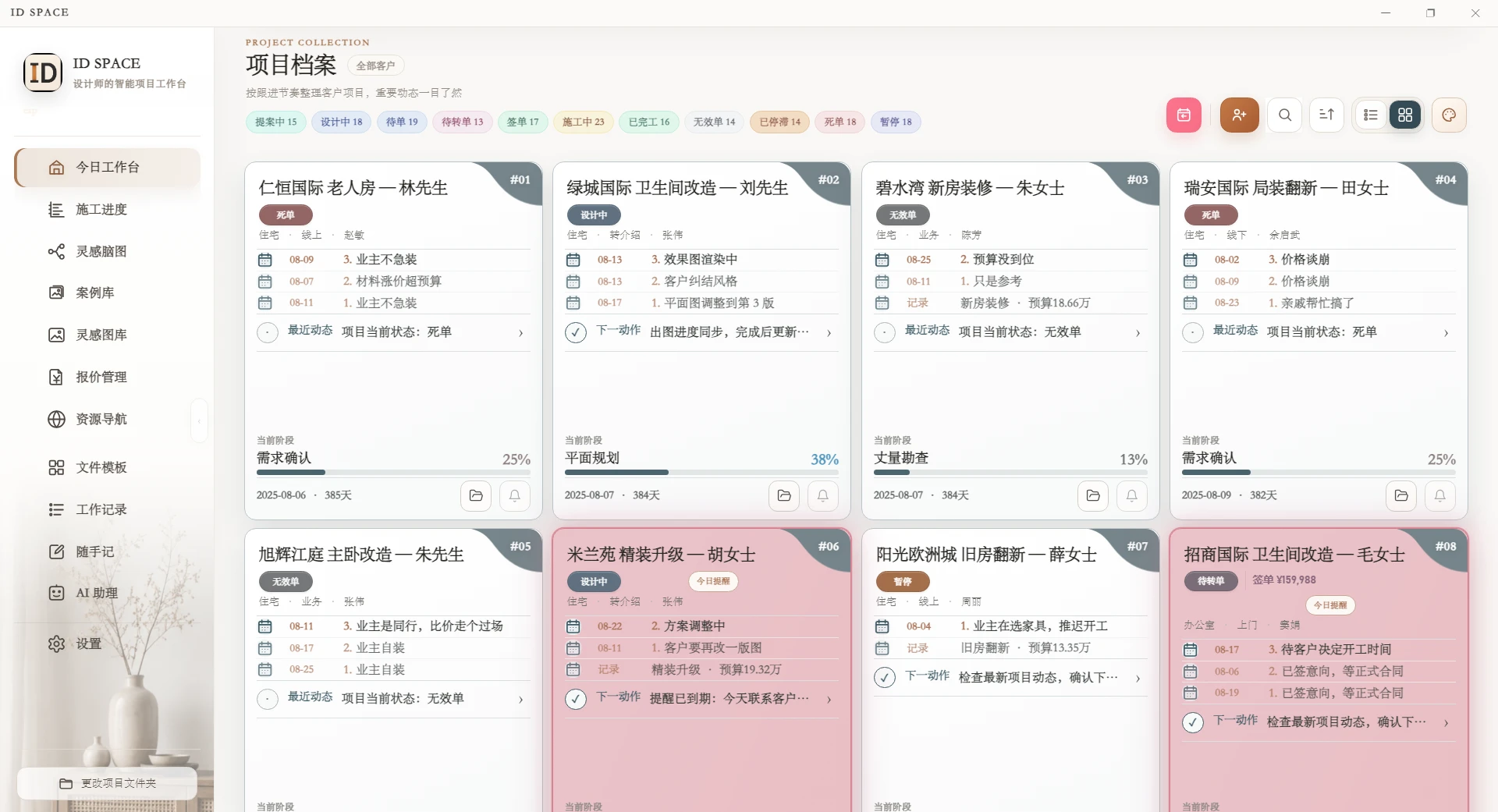Click the 全部客户 filter pill

pyautogui.click(x=376, y=66)
